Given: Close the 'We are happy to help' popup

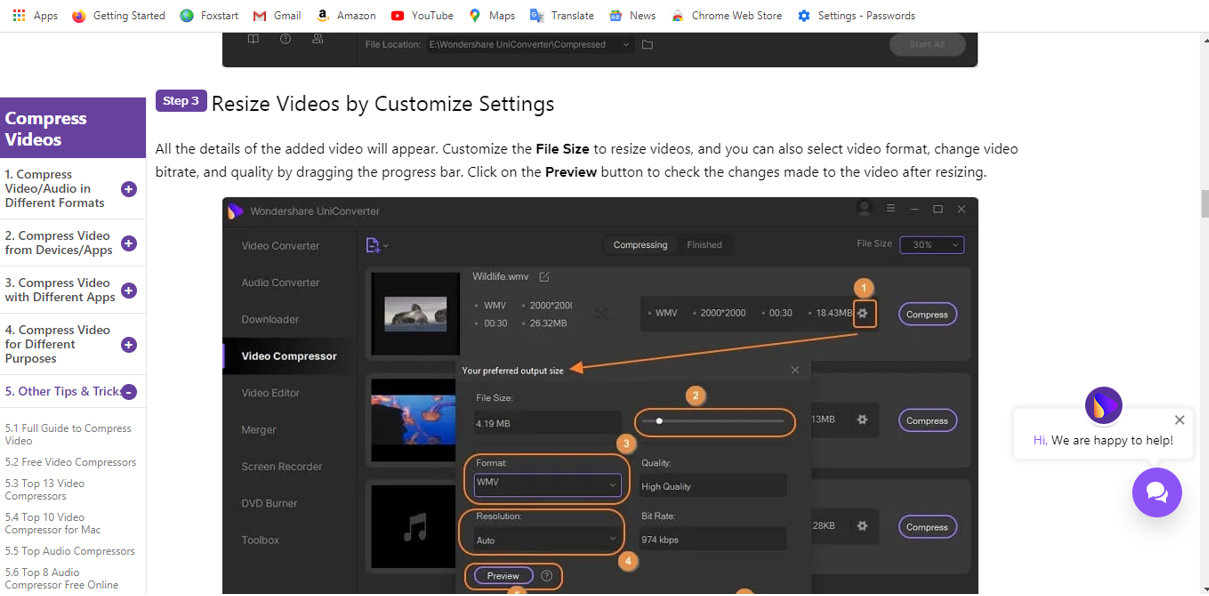Looking at the screenshot, I should point(1179,420).
